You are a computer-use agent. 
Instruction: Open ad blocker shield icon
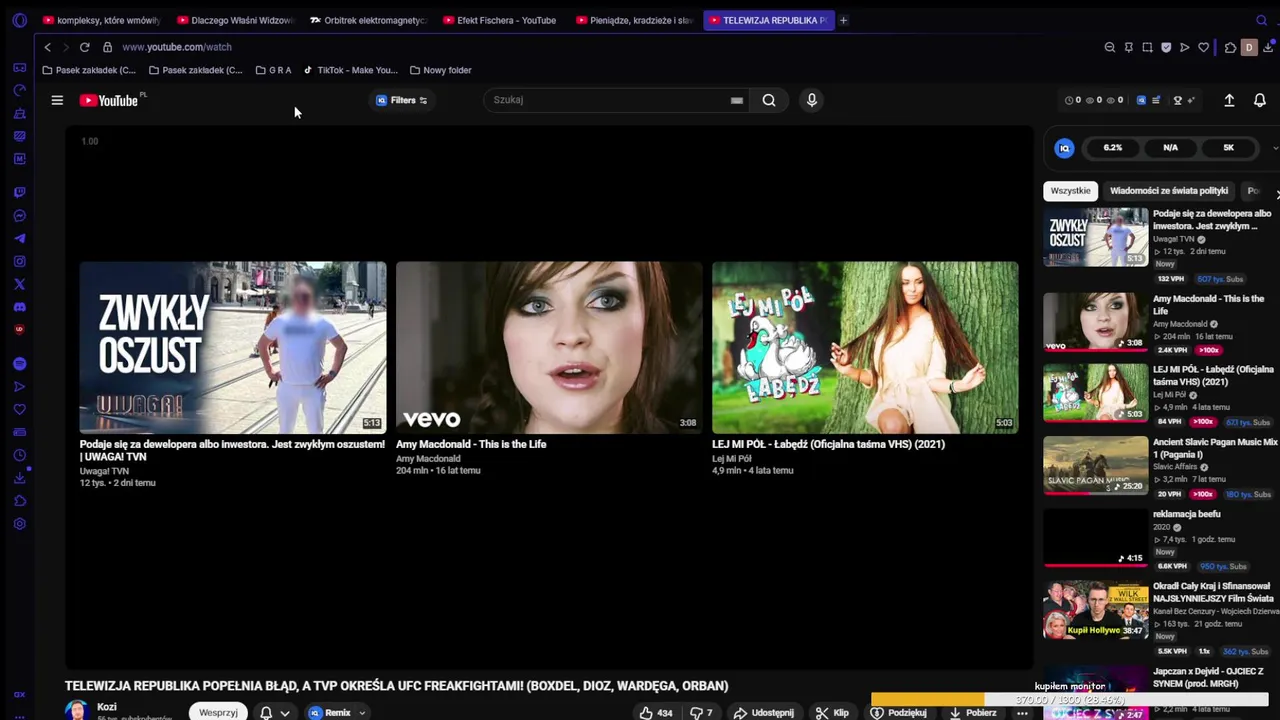[x=1166, y=47]
